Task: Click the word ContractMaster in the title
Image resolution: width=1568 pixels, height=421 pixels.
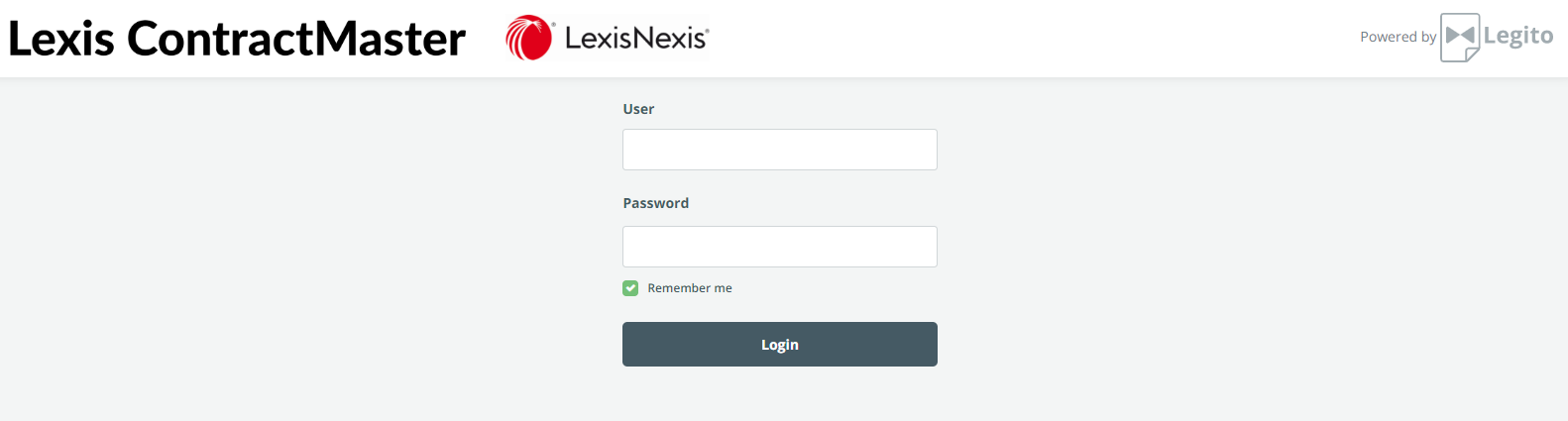Action: [296, 39]
